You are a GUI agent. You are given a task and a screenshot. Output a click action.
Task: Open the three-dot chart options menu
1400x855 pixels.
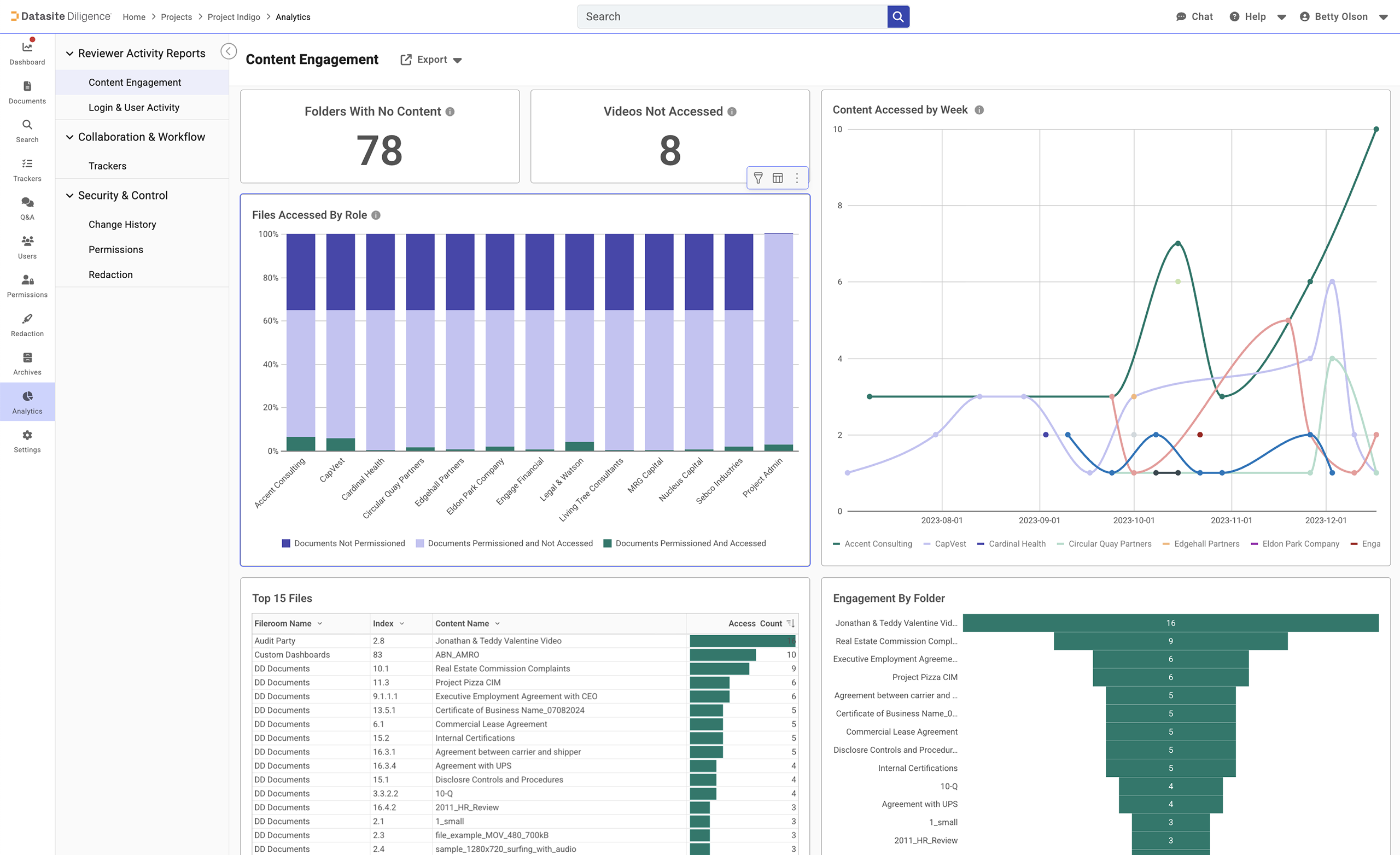(x=797, y=178)
